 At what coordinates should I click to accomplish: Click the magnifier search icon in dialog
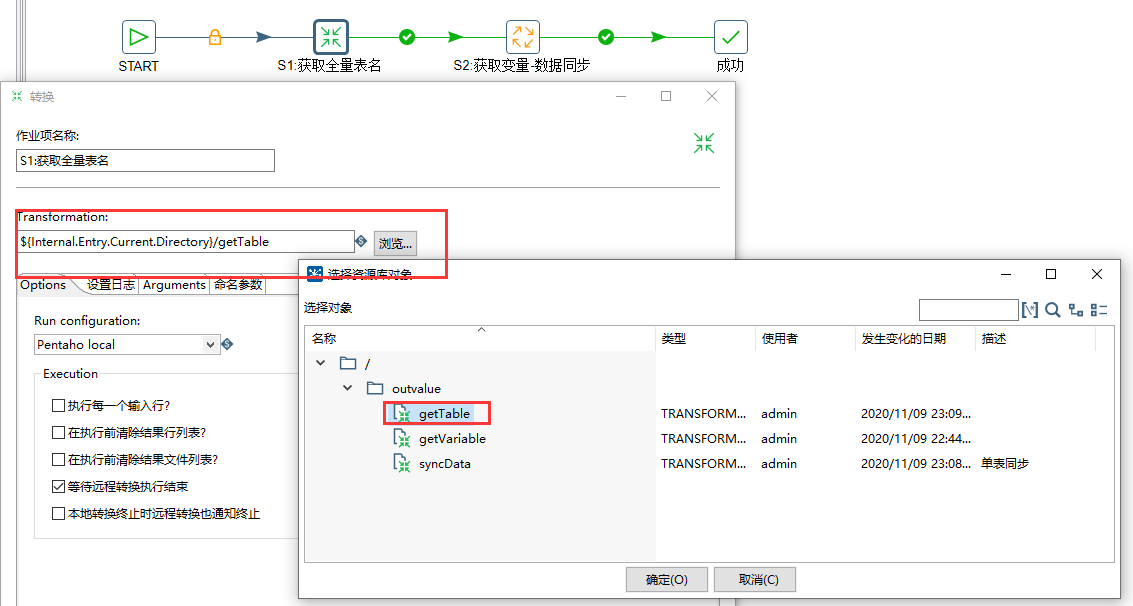point(1053,309)
